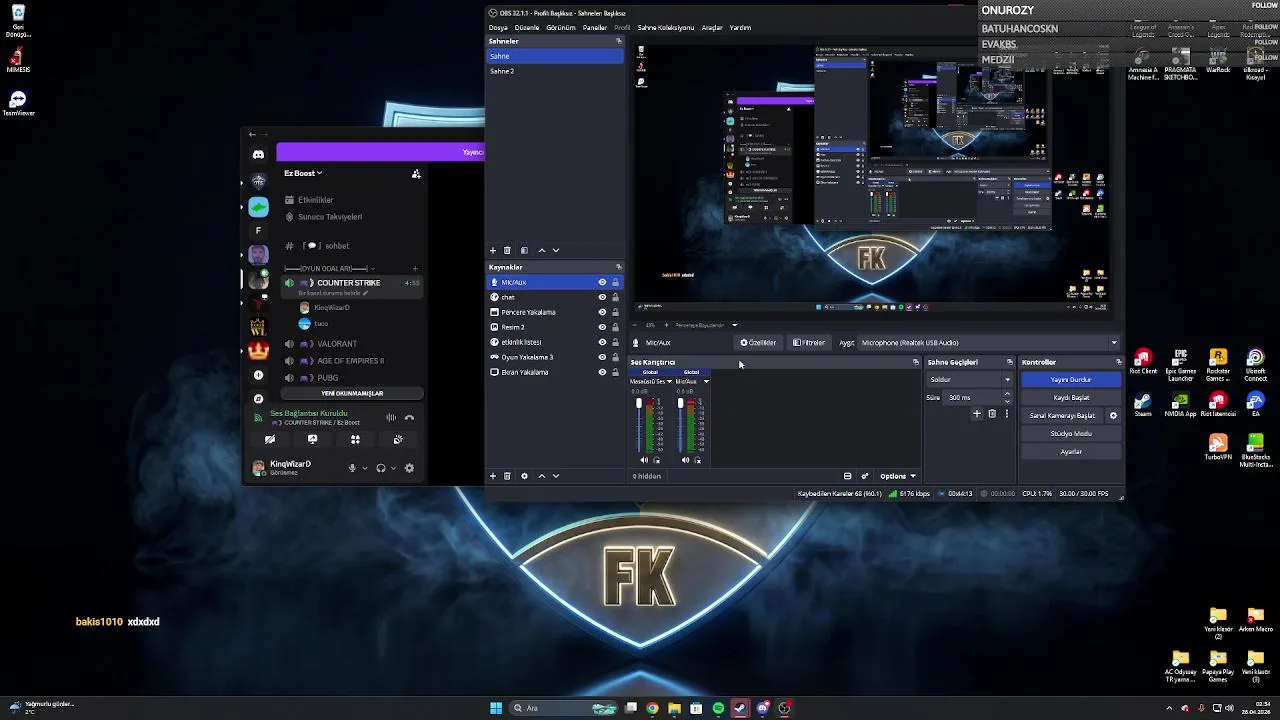Open the Araçlar menu in OBS
The image size is (1280, 720).
coord(712,27)
